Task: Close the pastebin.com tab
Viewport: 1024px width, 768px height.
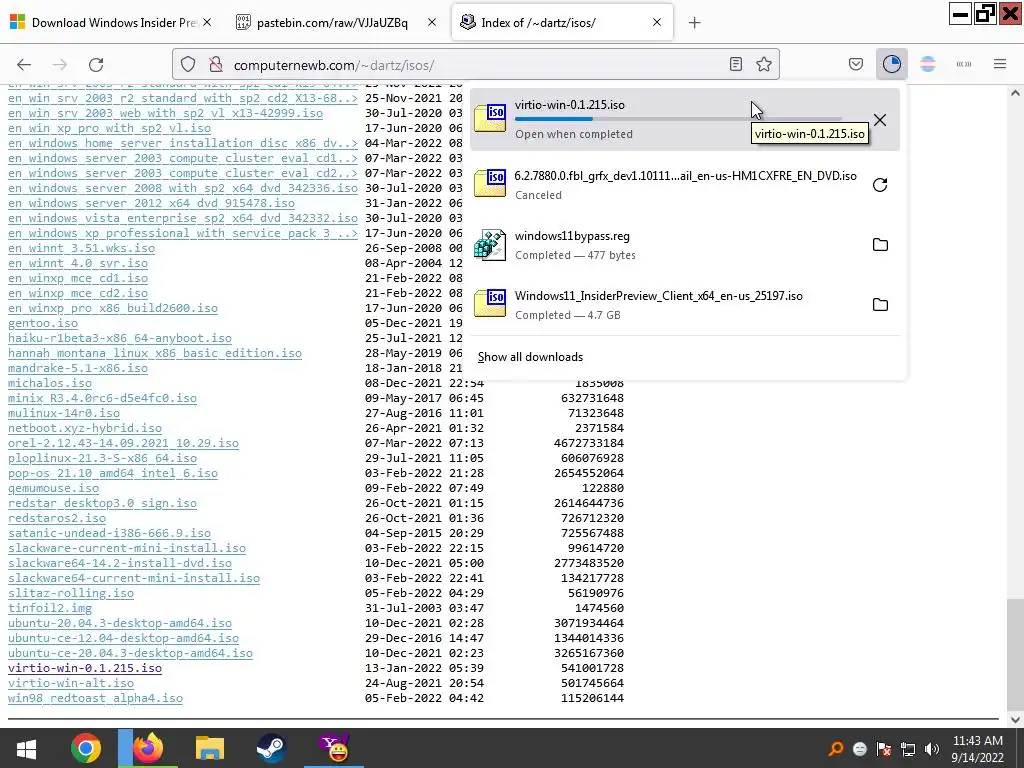Action: pos(432,22)
